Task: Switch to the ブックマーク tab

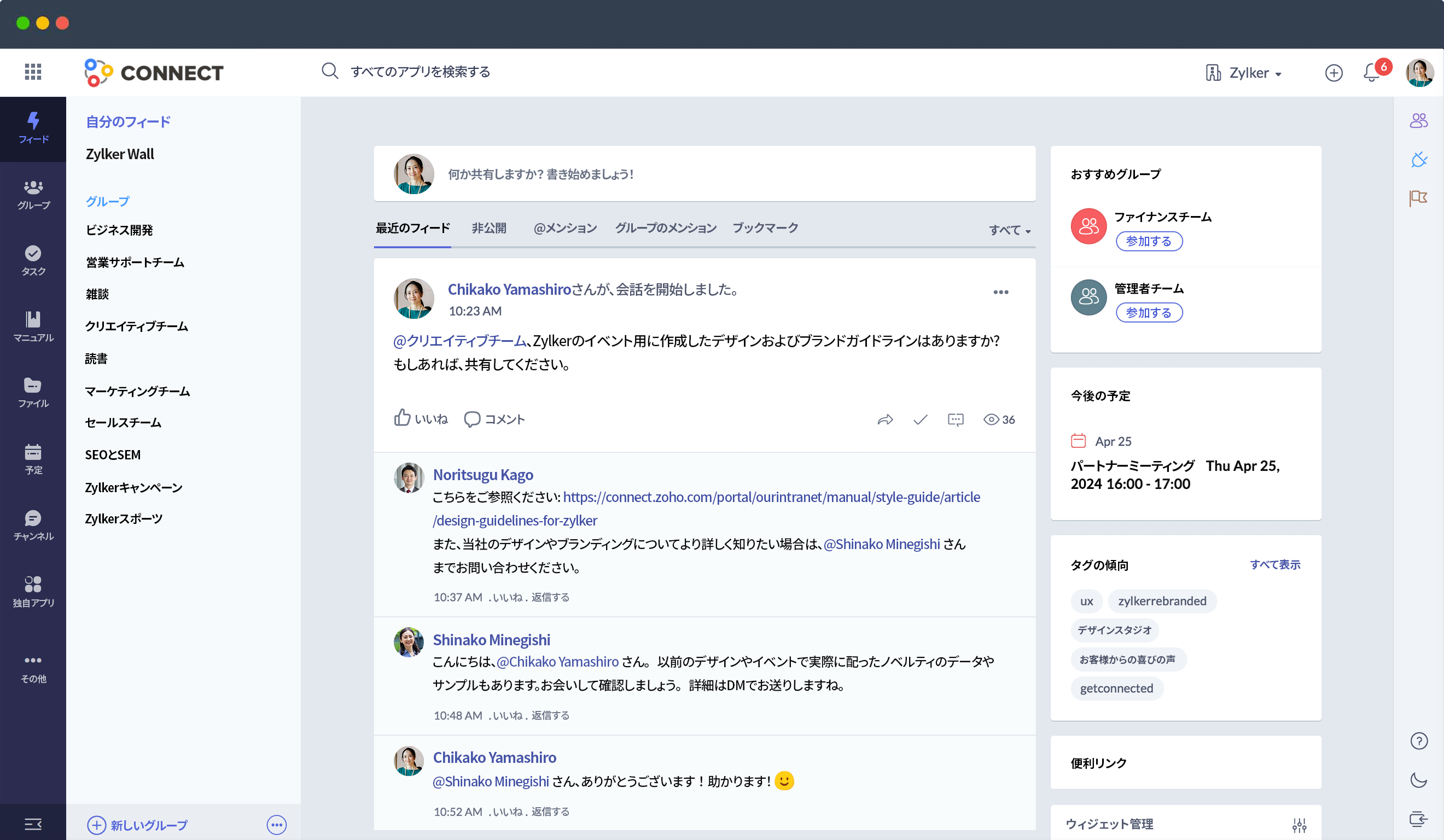Action: (765, 228)
